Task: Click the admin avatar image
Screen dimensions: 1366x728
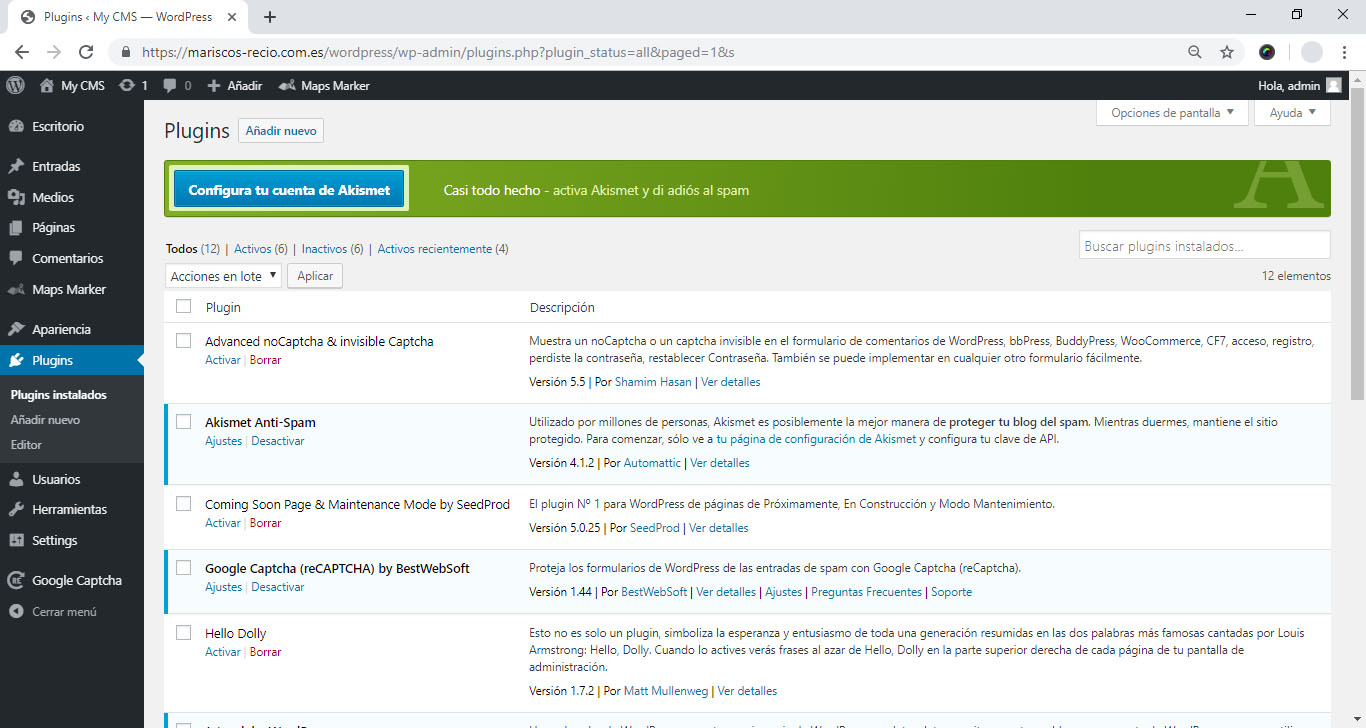Action: [x=1333, y=86]
